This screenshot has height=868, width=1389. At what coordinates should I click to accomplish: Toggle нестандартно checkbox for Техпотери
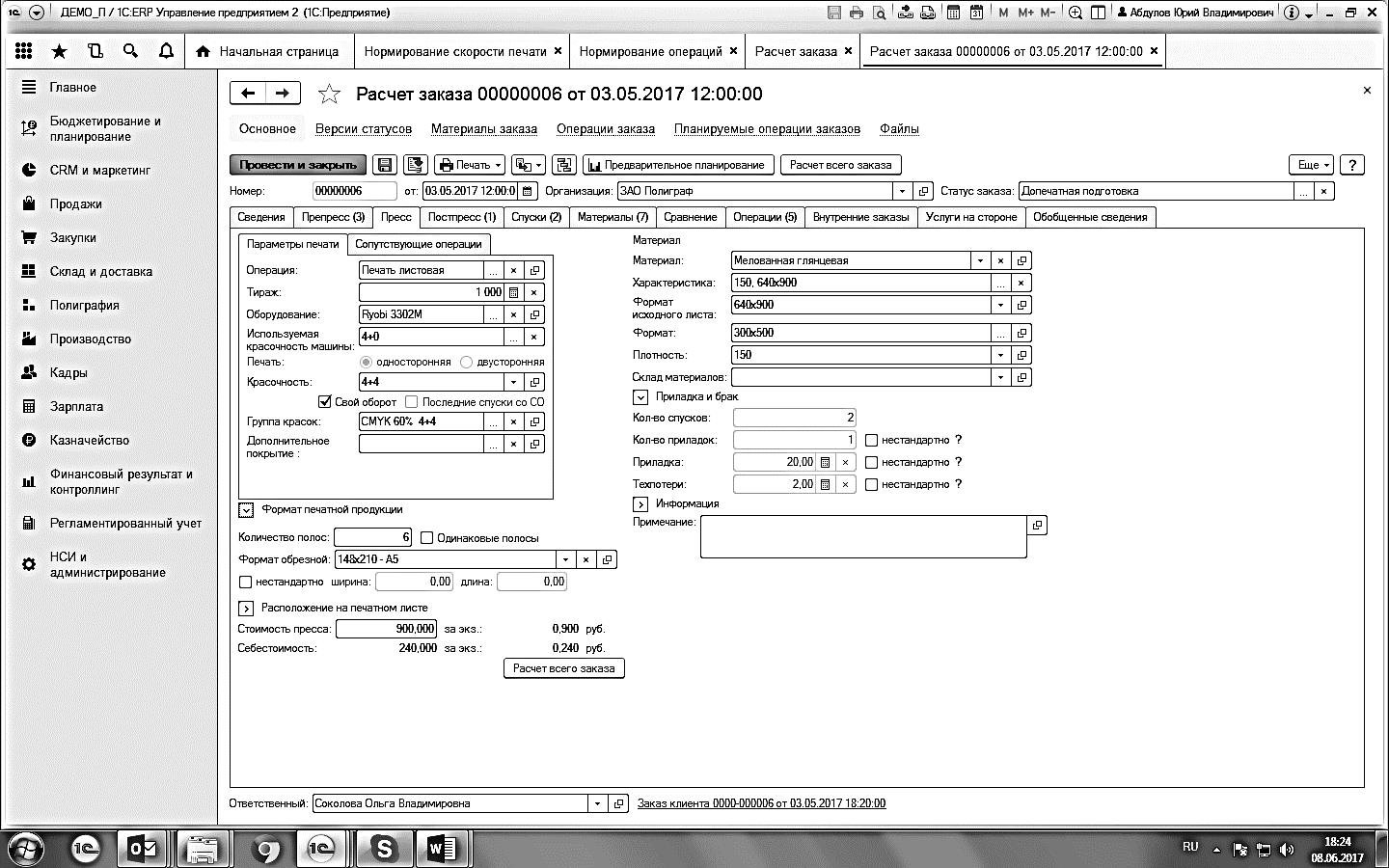871,484
